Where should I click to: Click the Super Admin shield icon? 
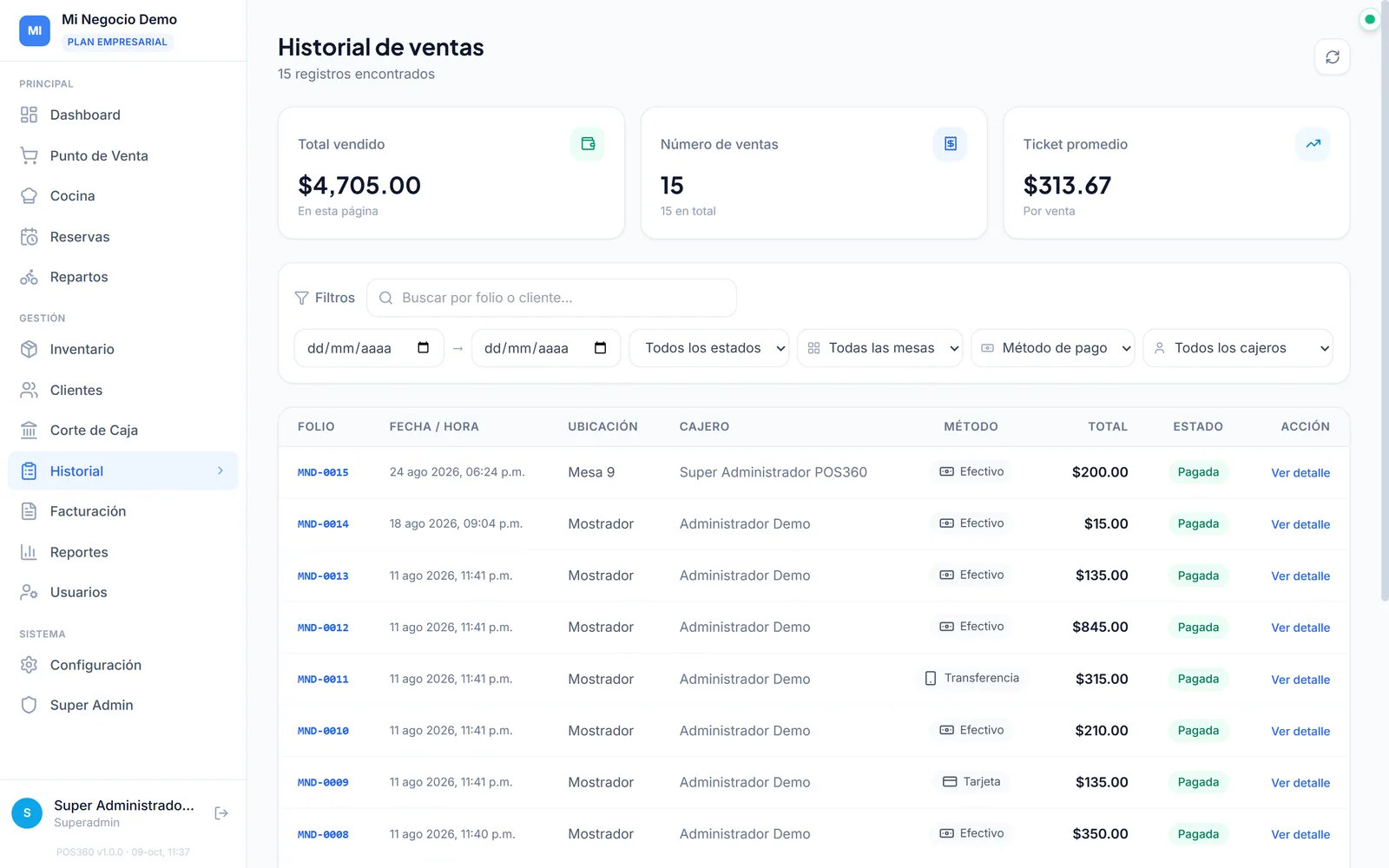pos(29,705)
